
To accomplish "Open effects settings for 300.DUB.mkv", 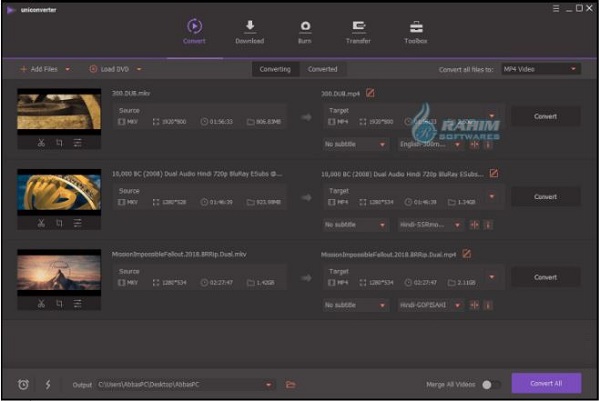I will [x=78, y=143].
